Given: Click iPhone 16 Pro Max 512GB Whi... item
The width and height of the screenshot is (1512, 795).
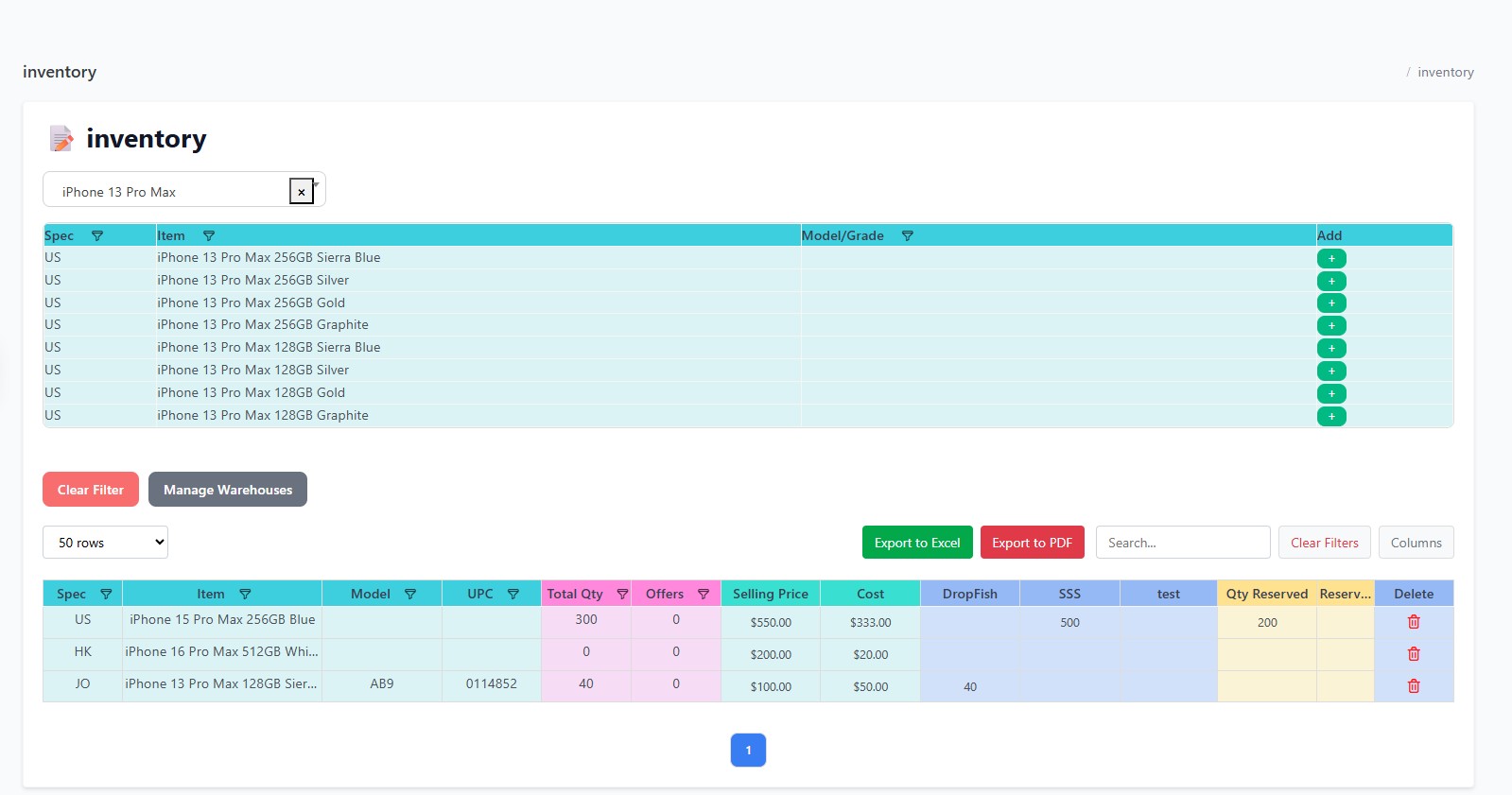Looking at the screenshot, I should (x=221, y=651).
